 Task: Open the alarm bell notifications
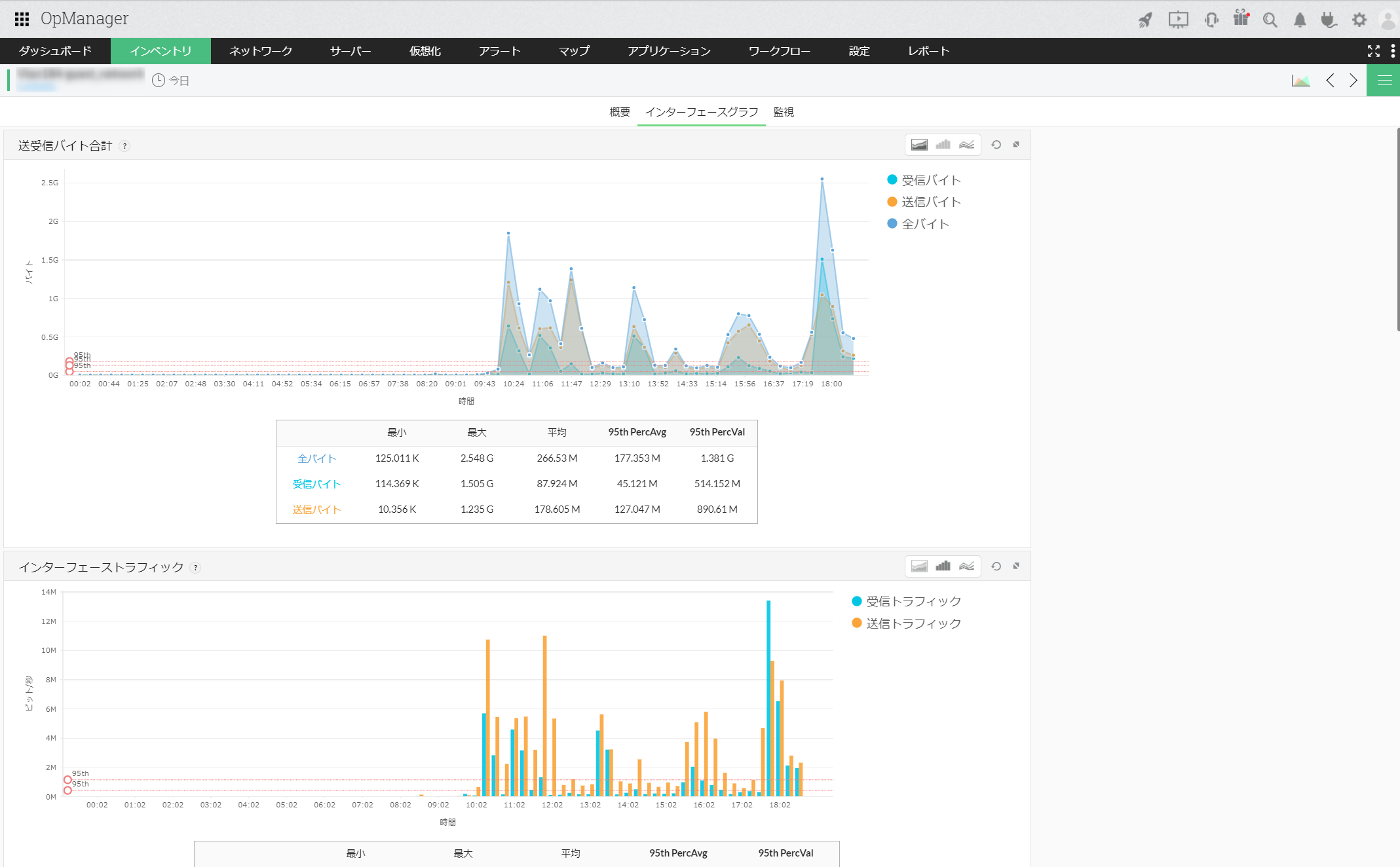[x=1300, y=20]
